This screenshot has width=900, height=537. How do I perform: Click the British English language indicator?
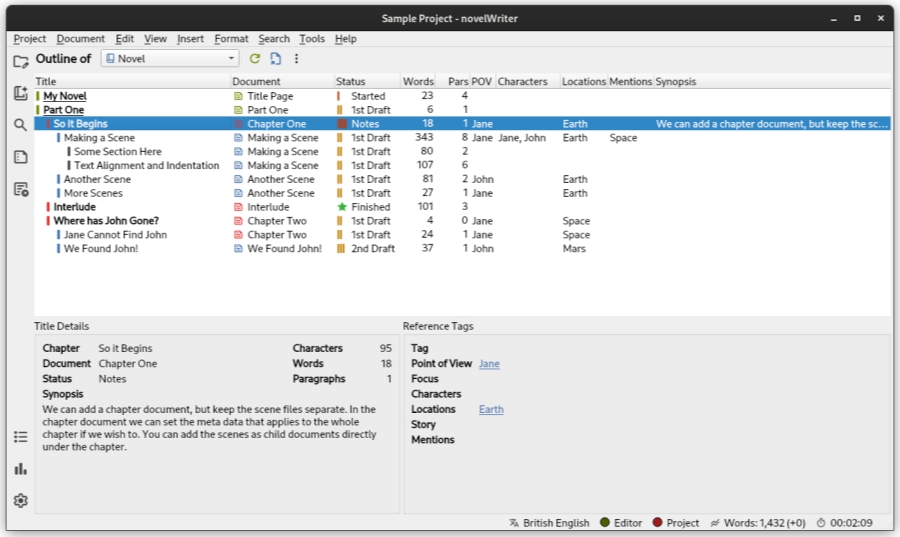coord(549,523)
